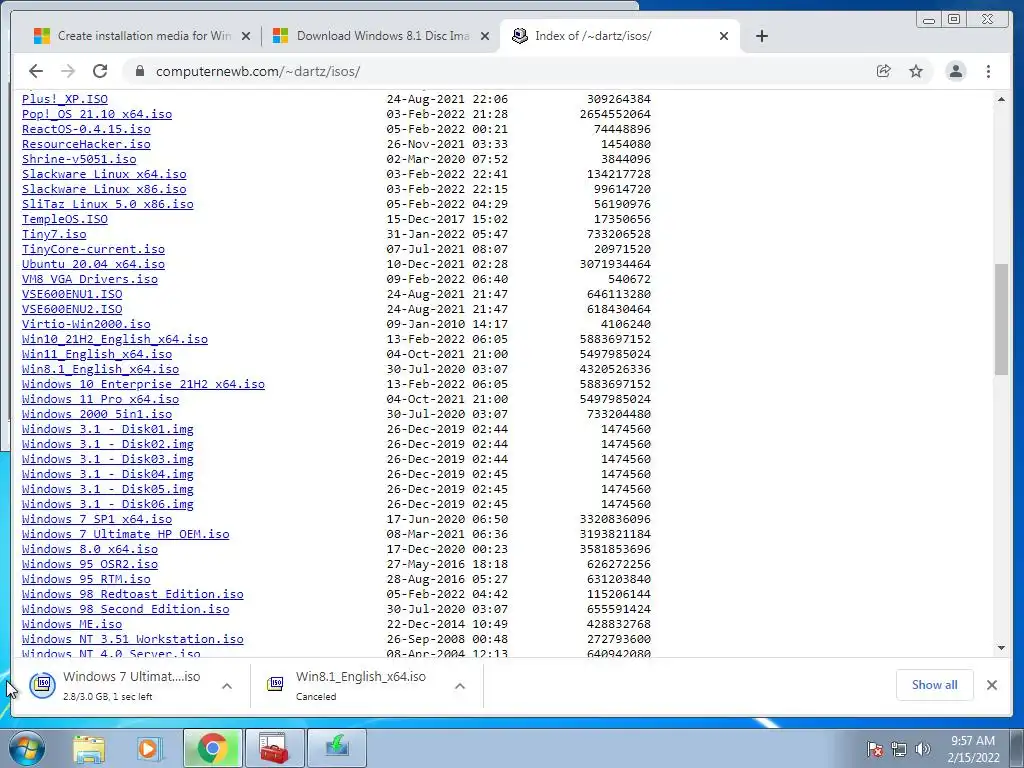Open Windows_NT_3.51_Workstation.iso link

[133, 640]
